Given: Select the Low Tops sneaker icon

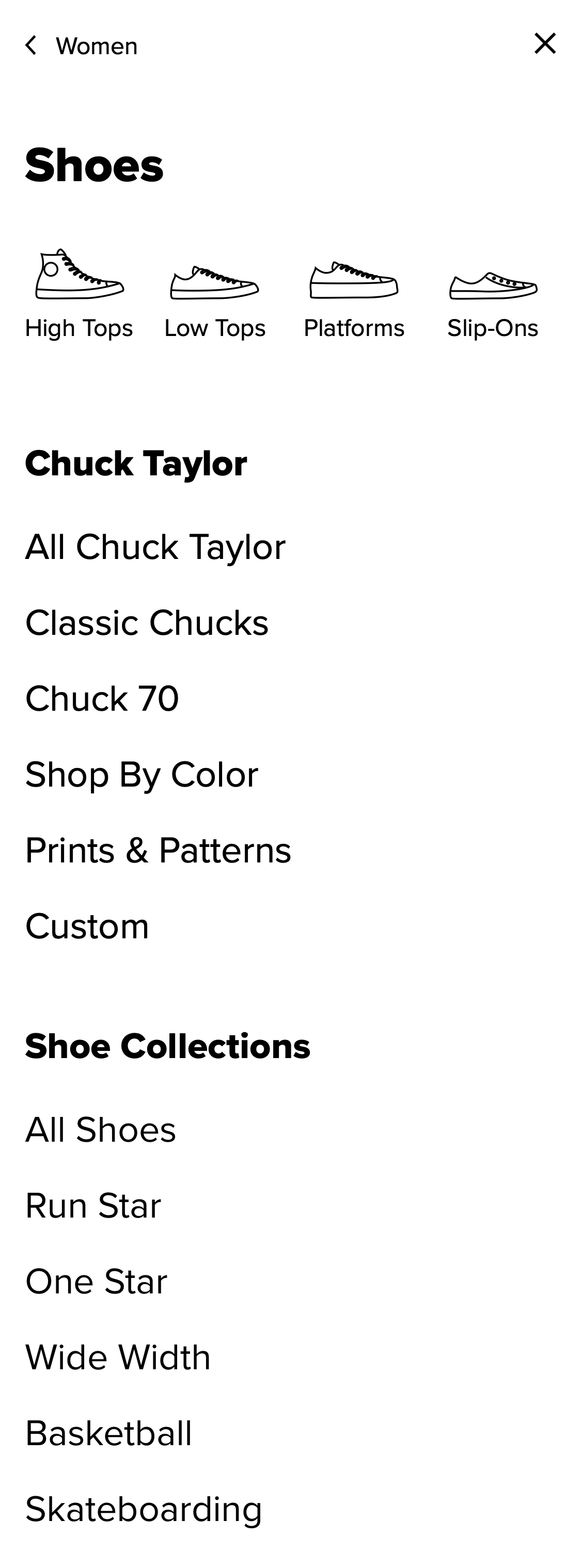Looking at the screenshot, I should (x=214, y=283).
